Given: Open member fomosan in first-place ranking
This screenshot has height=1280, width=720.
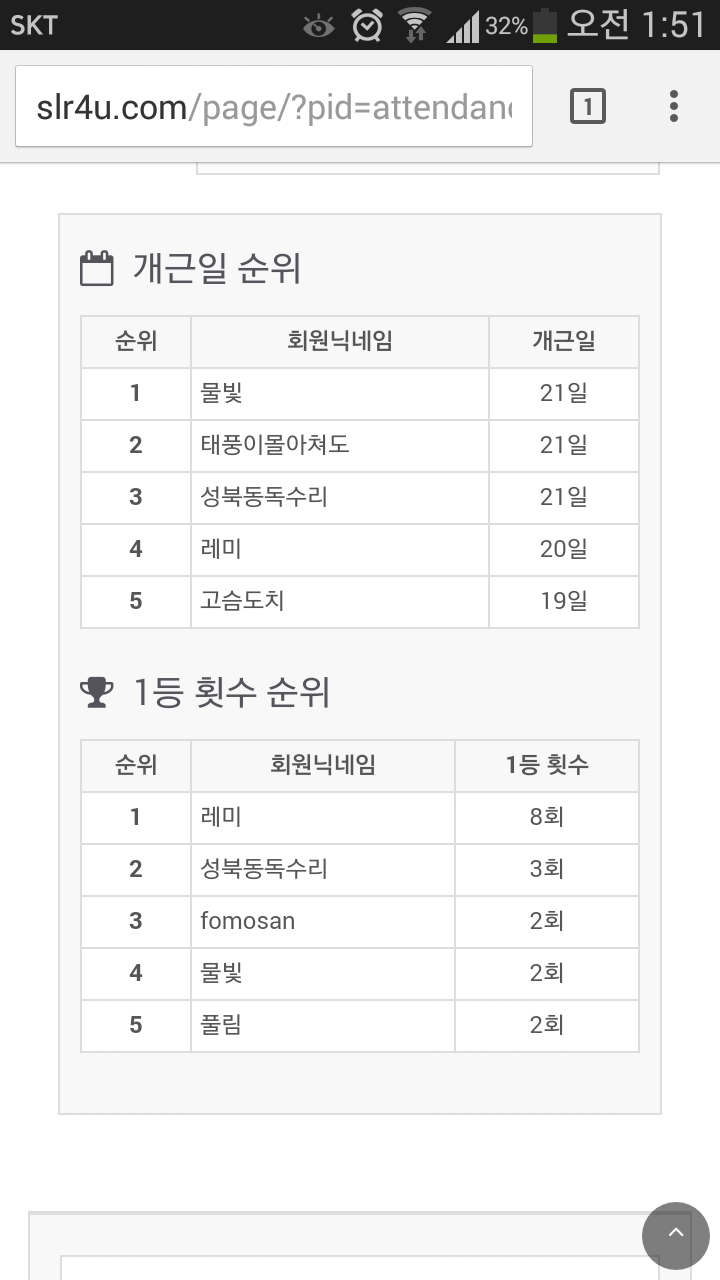Looking at the screenshot, I should 248,921.
